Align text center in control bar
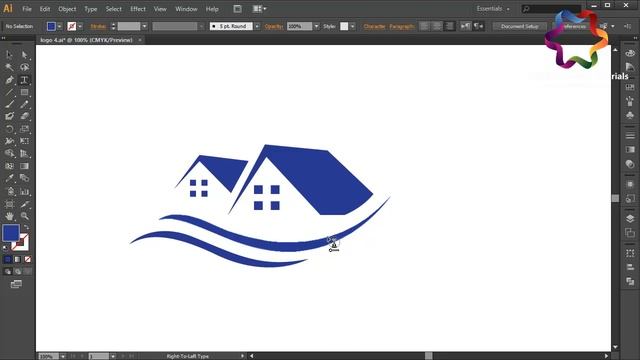Screen dimensions: 640x360 point(437,26)
